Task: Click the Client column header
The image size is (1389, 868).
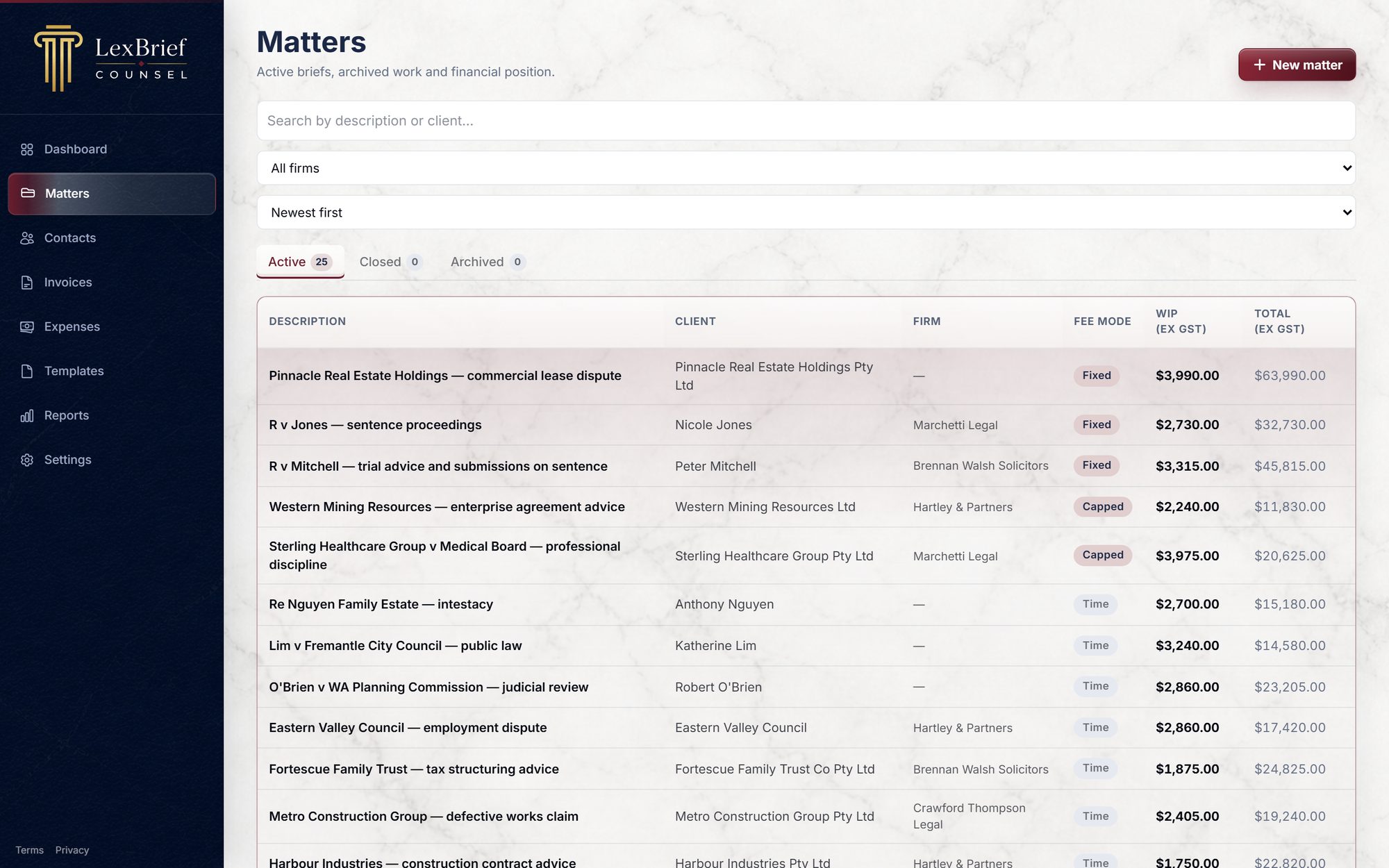Action: [x=695, y=322]
